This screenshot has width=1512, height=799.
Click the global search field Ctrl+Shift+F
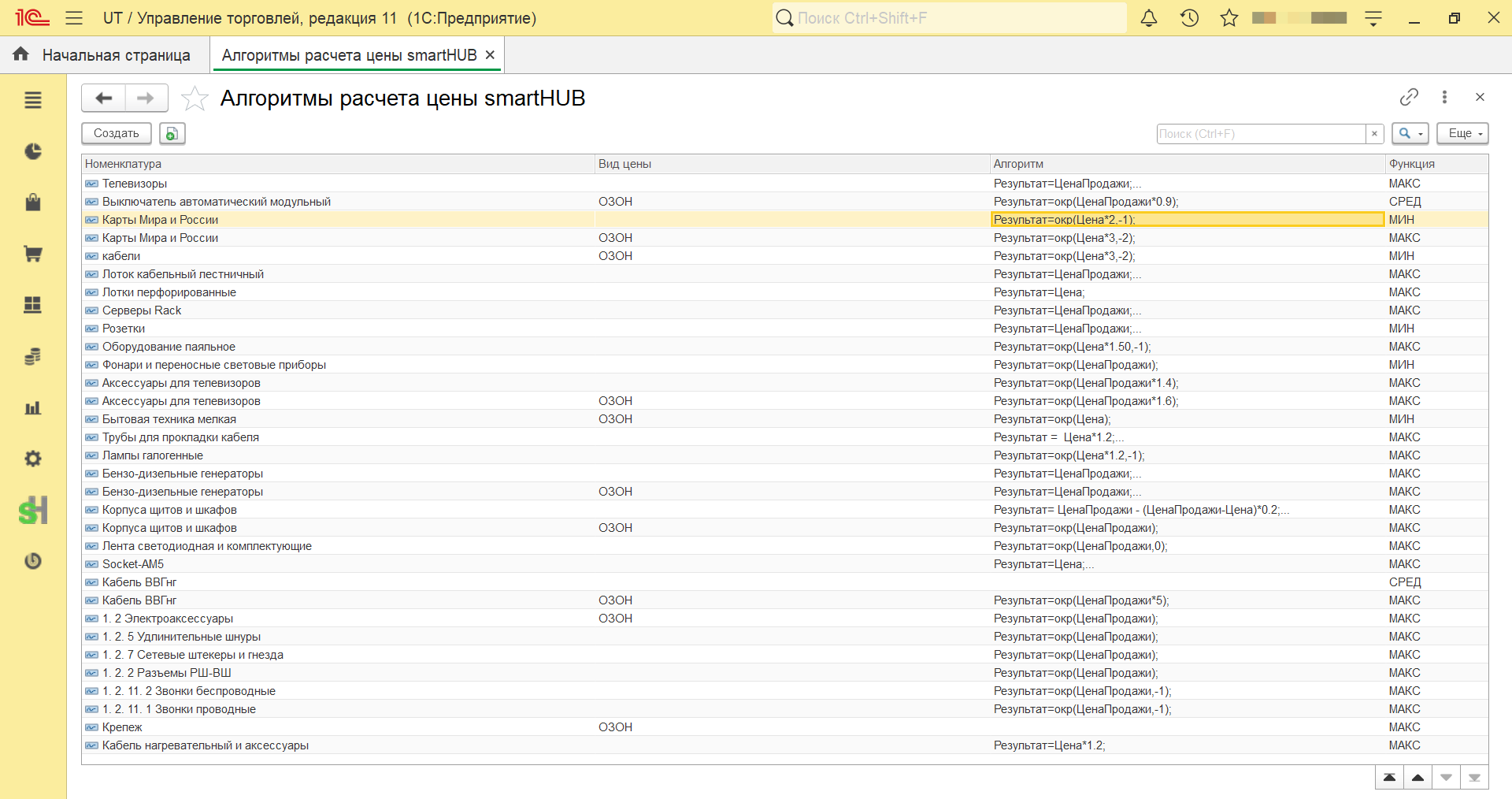[949, 17]
